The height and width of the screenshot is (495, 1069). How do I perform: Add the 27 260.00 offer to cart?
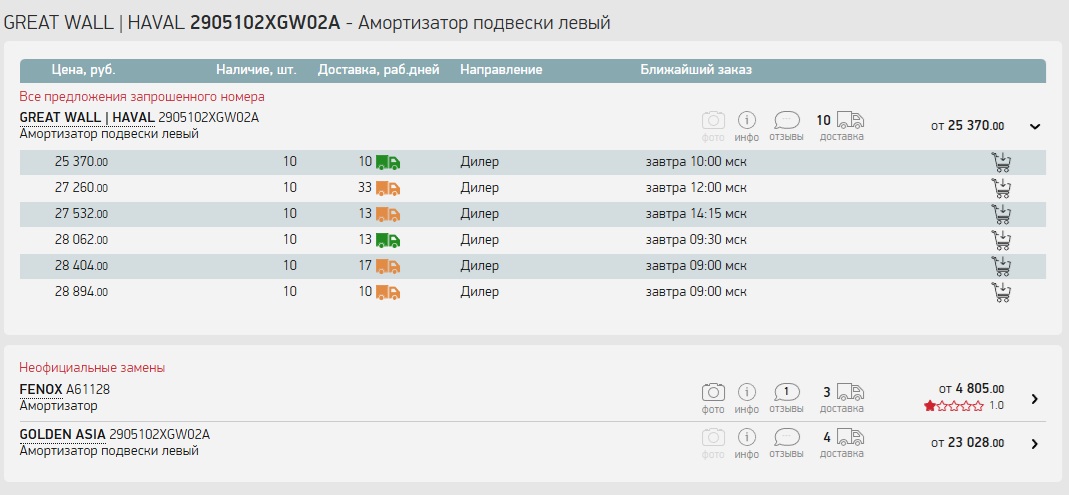tap(1001, 188)
